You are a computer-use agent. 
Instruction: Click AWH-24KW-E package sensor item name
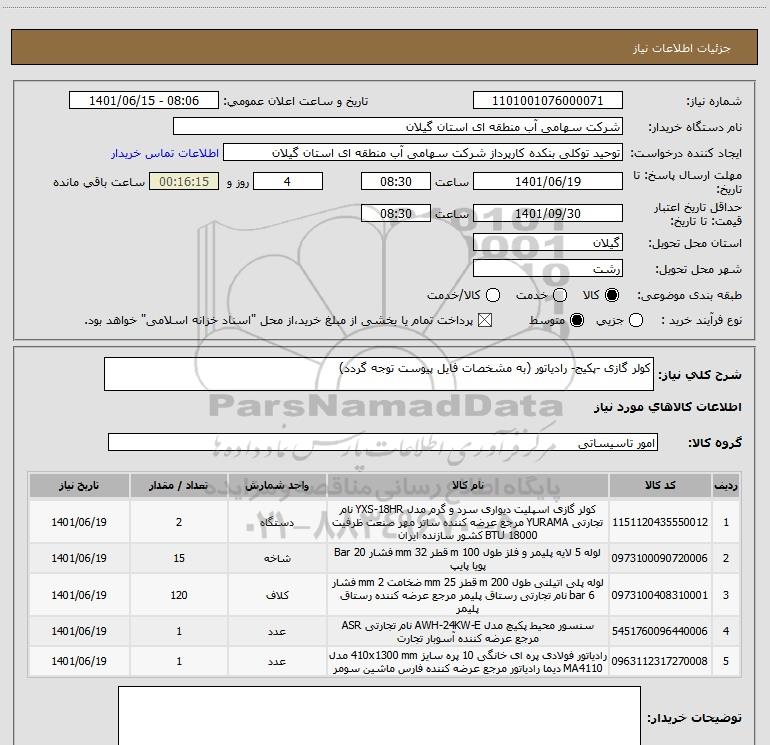468,632
